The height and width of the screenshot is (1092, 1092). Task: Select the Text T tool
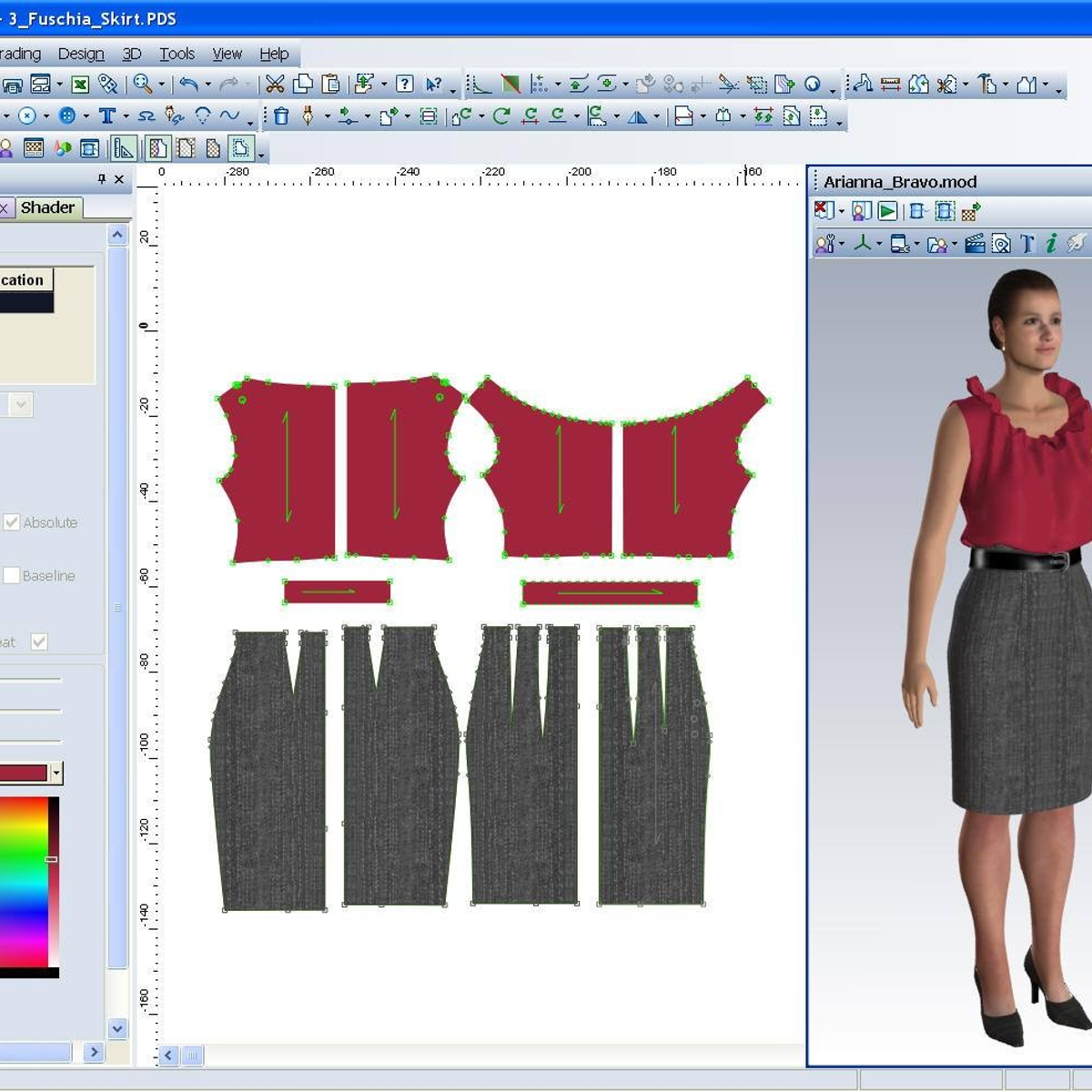pyautogui.click(x=107, y=116)
